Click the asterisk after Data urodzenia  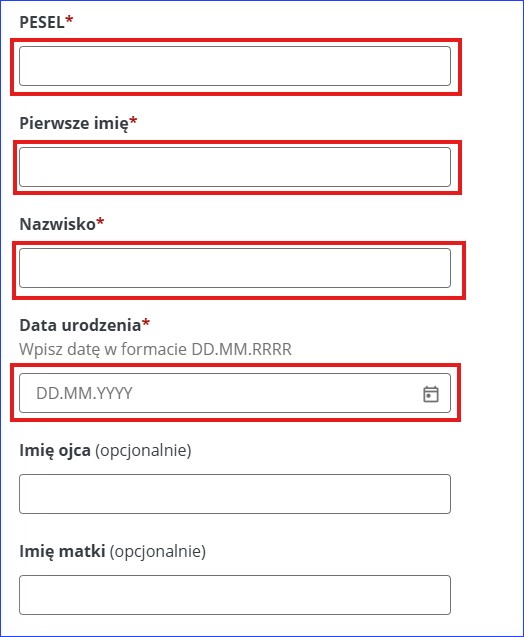[x=146, y=323]
